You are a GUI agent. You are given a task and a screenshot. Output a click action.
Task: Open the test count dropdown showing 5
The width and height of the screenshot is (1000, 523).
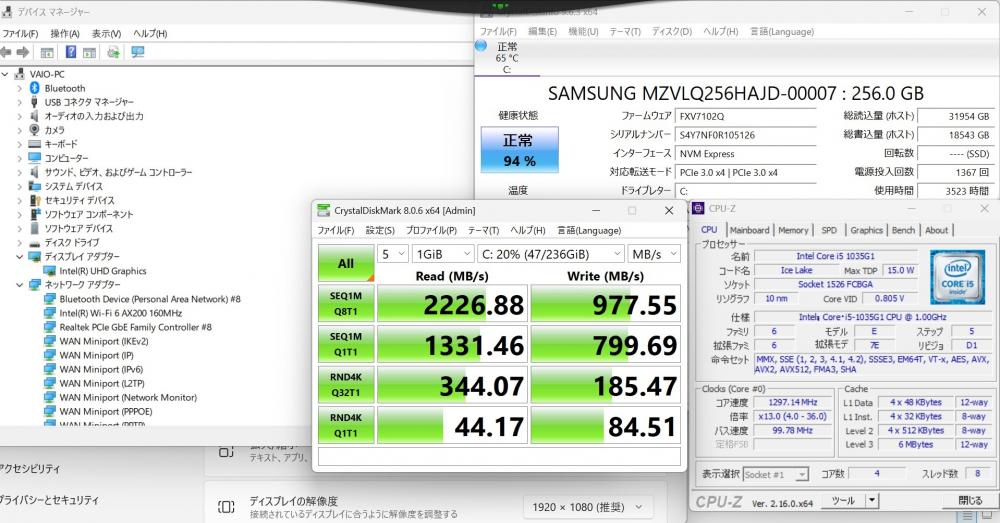click(392, 254)
